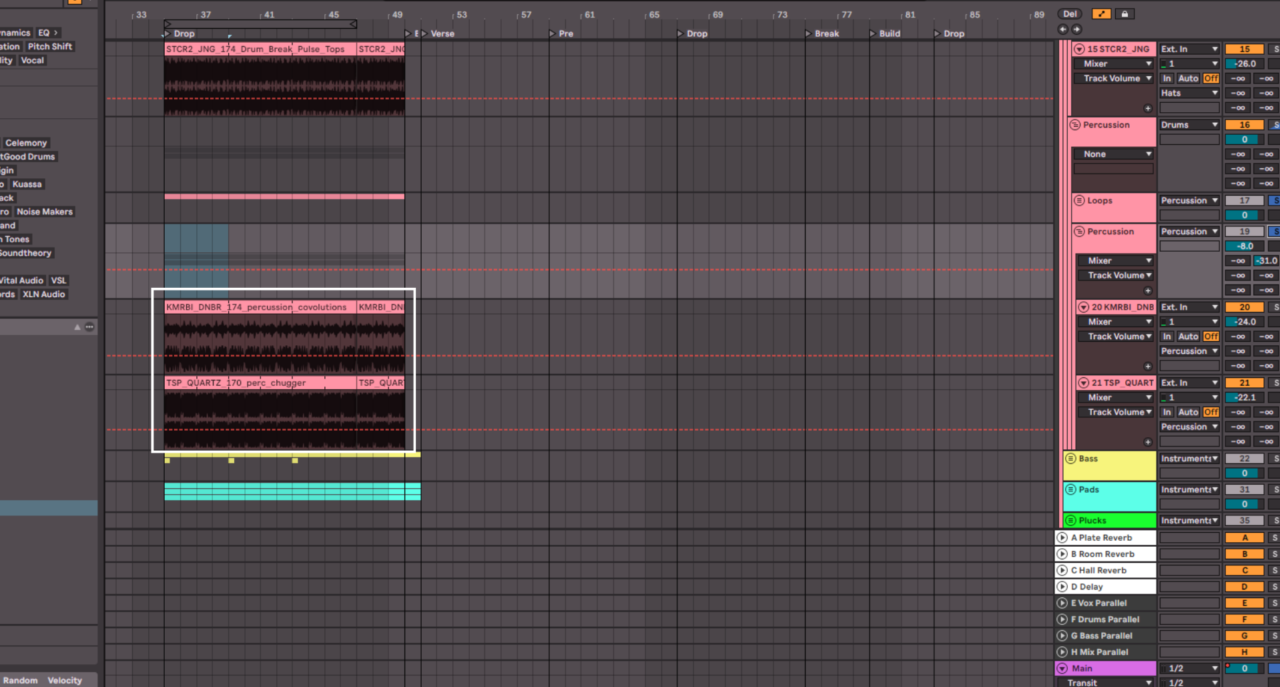Enable track 17 Loops activator

(1244, 201)
